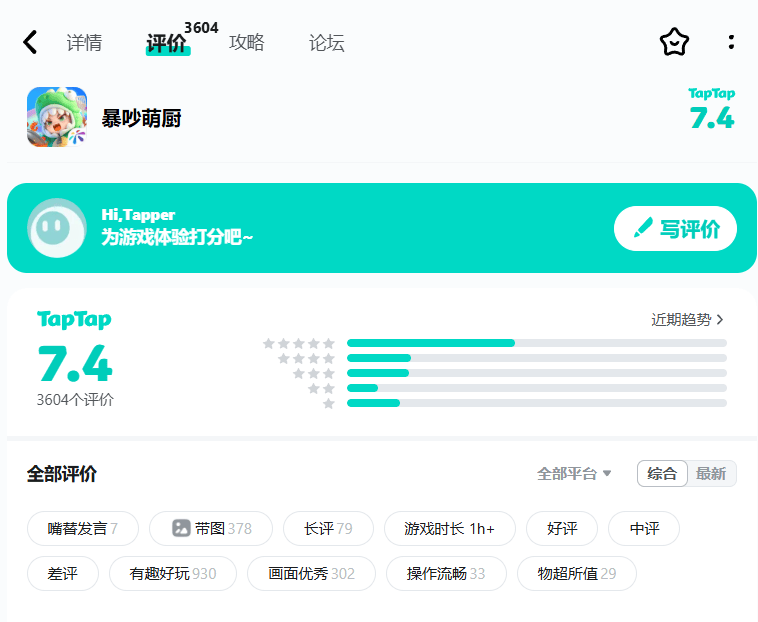The width and height of the screenshot is (758, 622).
Task: Tap the Tapper avatar in the green banner
Action: (x=57, y=228)
